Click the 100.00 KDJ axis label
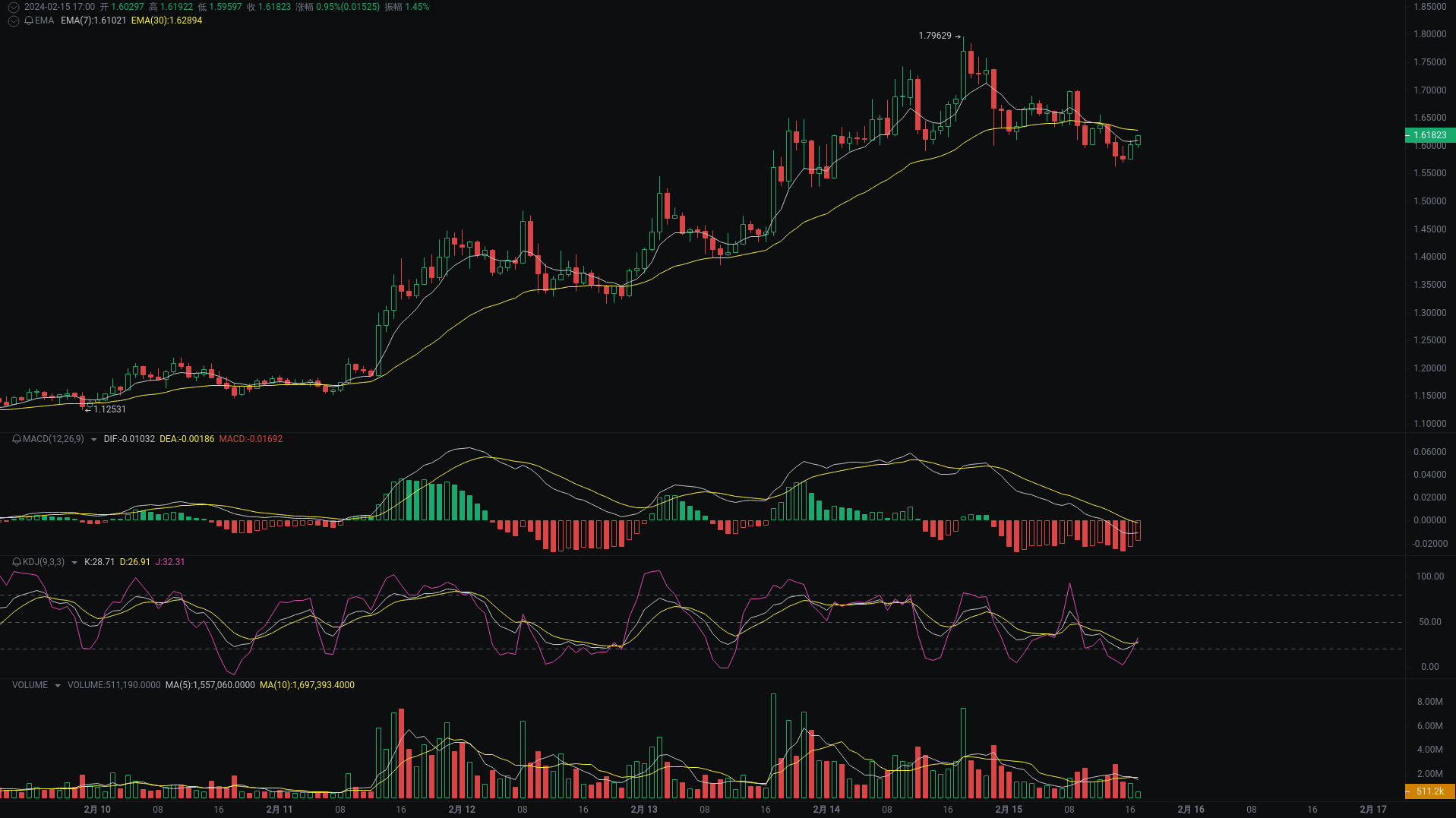 tap(1430, 576)
